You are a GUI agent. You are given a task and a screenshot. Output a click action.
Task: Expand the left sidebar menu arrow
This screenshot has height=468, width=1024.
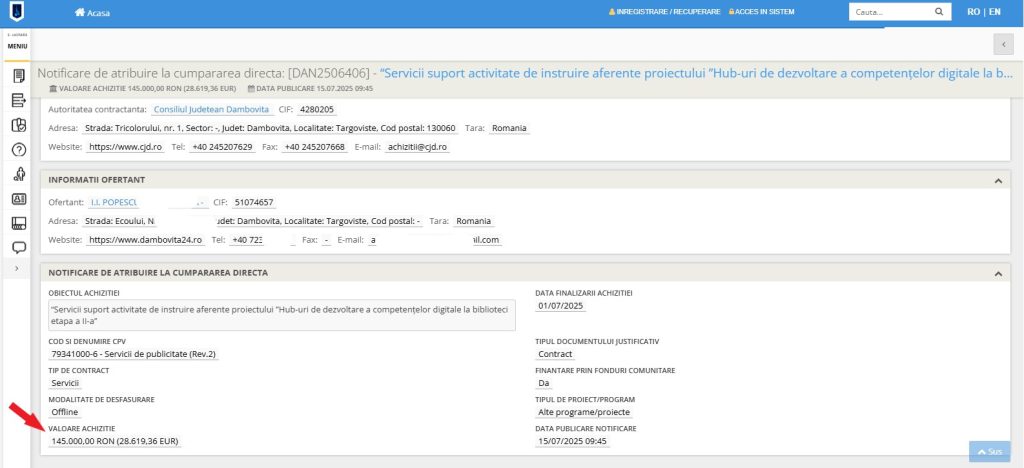[x=17, y=270]
